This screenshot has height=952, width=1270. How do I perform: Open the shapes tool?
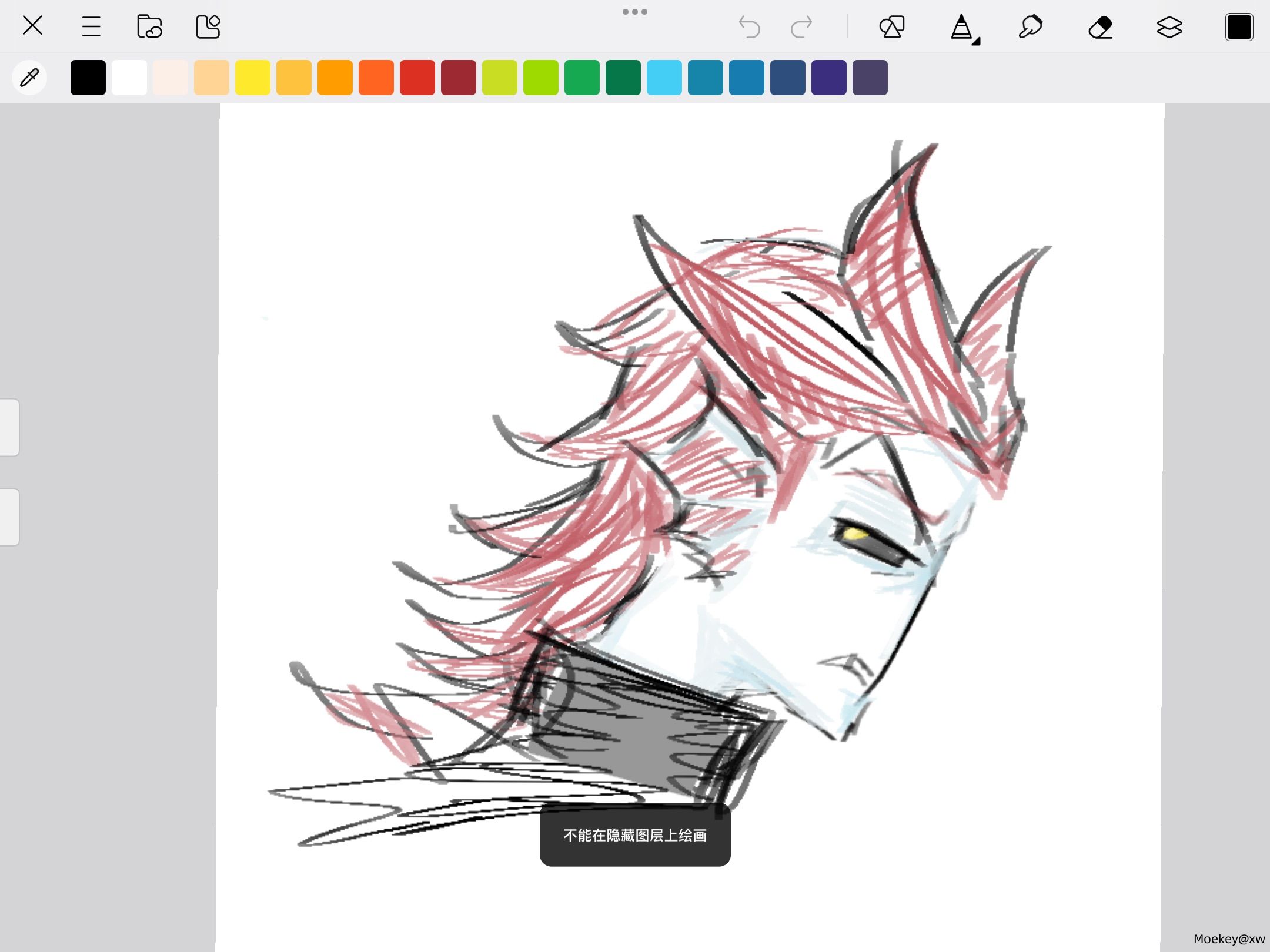click(x=892, y=27)
